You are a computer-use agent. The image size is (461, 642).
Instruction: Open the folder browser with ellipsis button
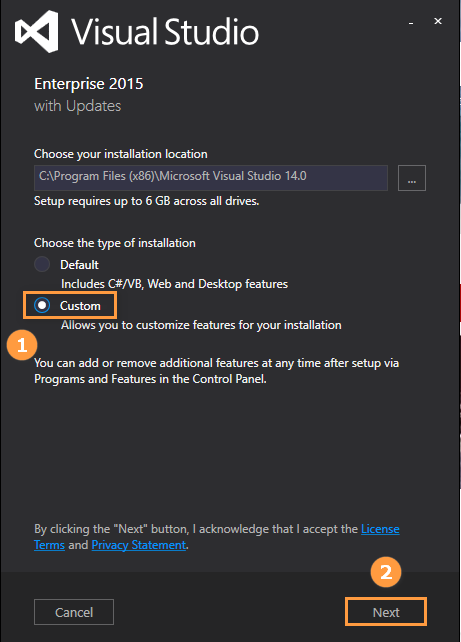pyautogui.click(x=411, y=178)
